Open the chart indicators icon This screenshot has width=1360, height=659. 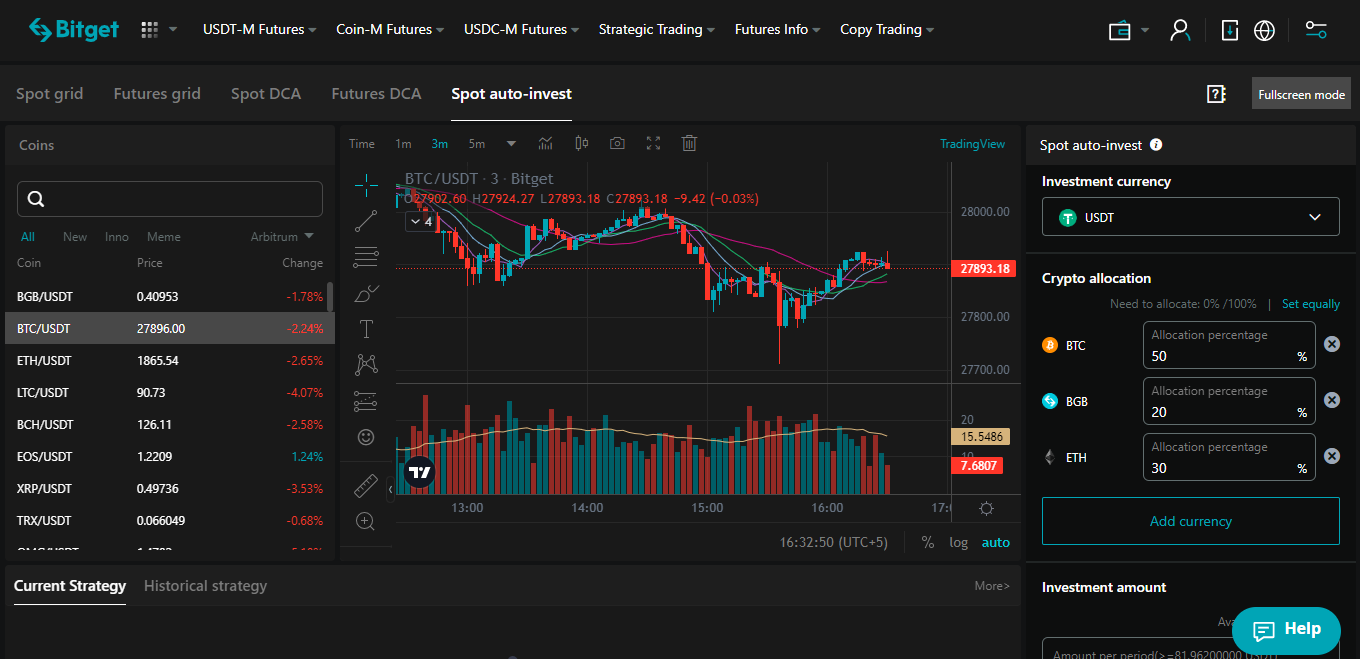(x=545, y=143)
